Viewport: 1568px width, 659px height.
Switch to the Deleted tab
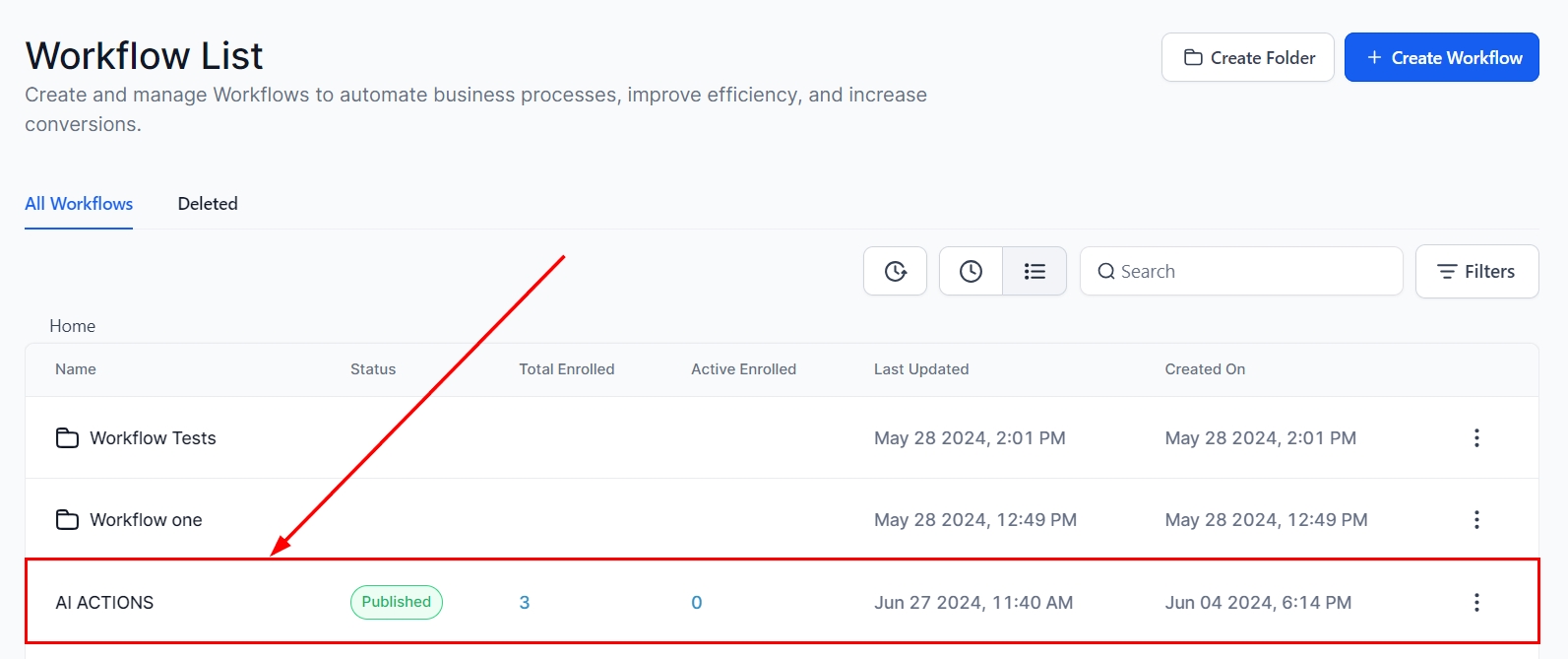[208, 204]
